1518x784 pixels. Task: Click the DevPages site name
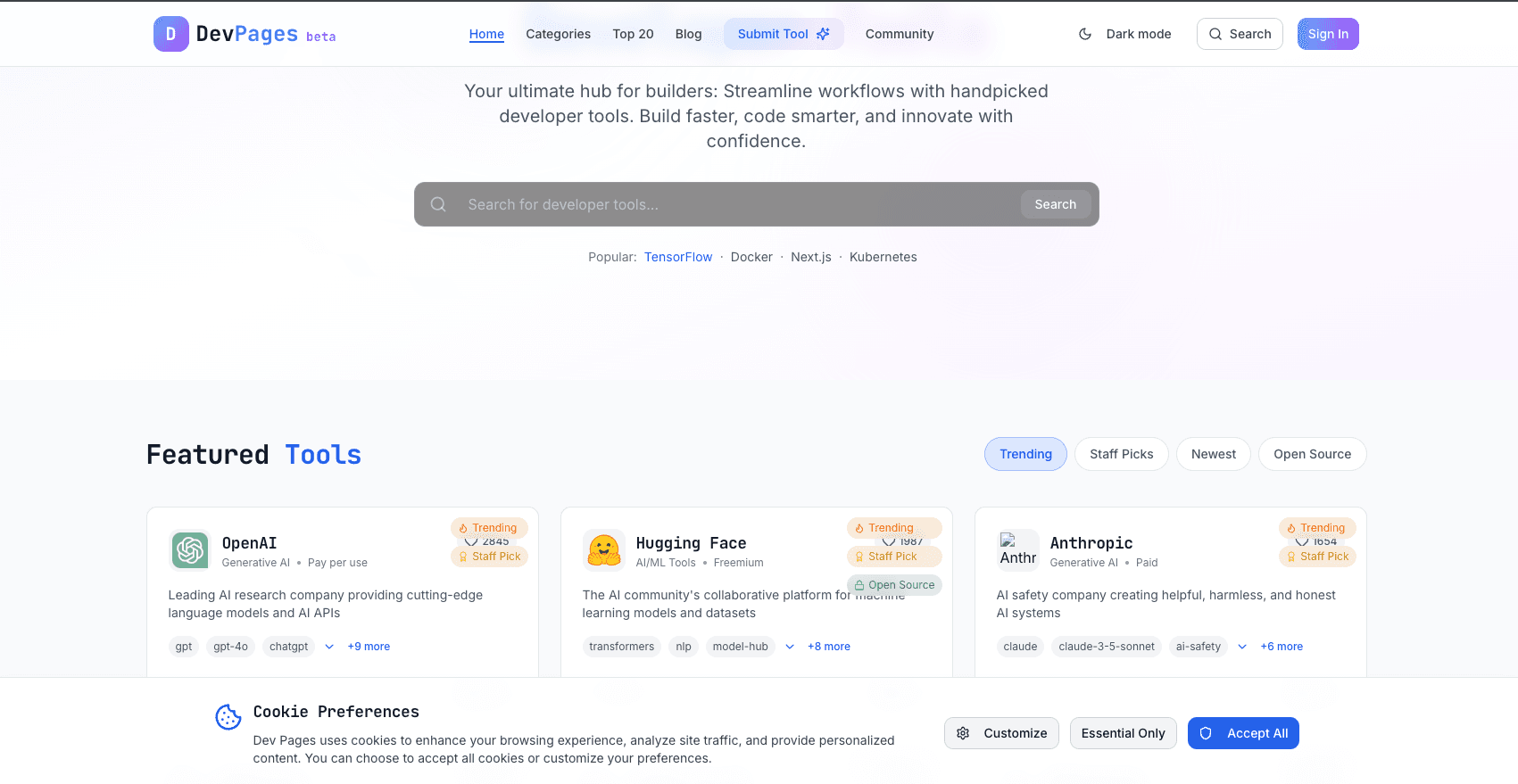click(247, 34)
